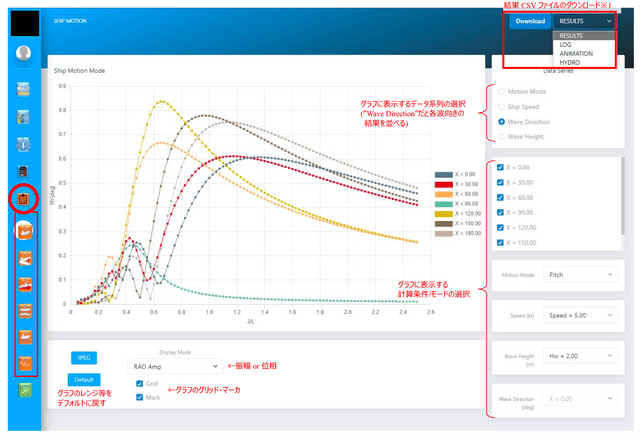Expand the Speed = 5.00 dropdown

pos(580,315)
